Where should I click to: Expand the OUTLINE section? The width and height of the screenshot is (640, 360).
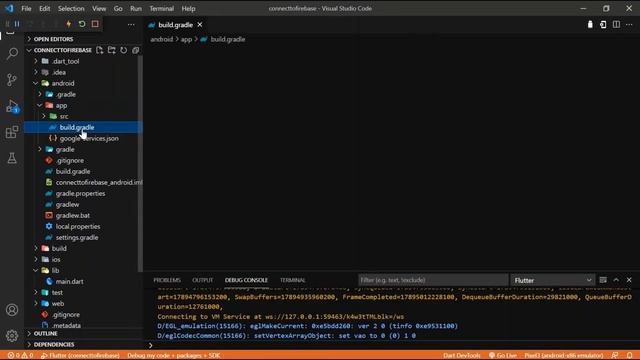[x=29, y=333]
